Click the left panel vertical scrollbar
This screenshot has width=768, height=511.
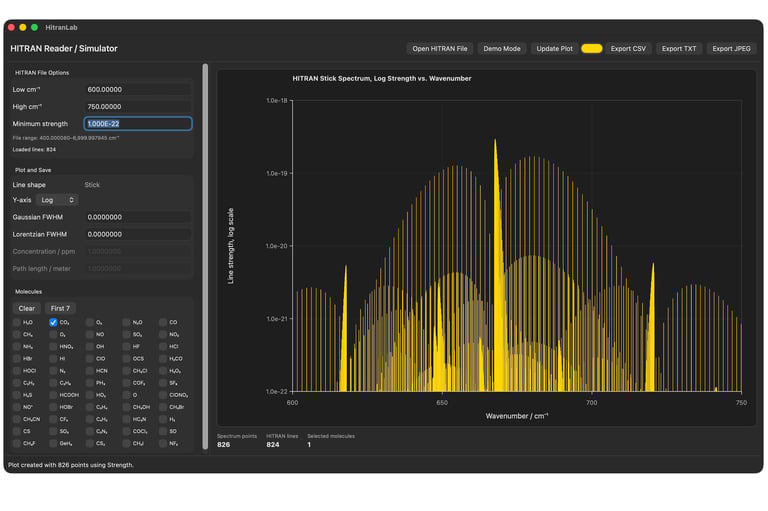pyautogui.click(x=205, y=256)
